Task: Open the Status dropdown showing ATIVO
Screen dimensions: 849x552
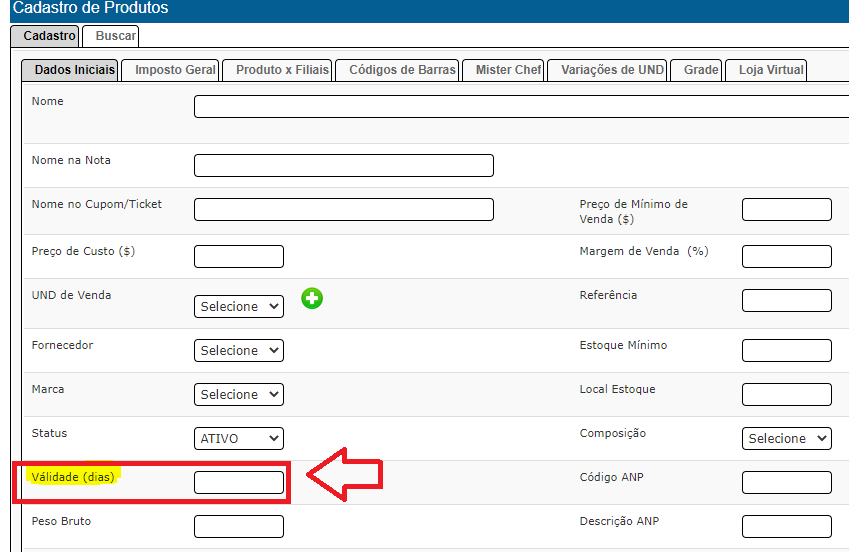Action: point(239,438)
